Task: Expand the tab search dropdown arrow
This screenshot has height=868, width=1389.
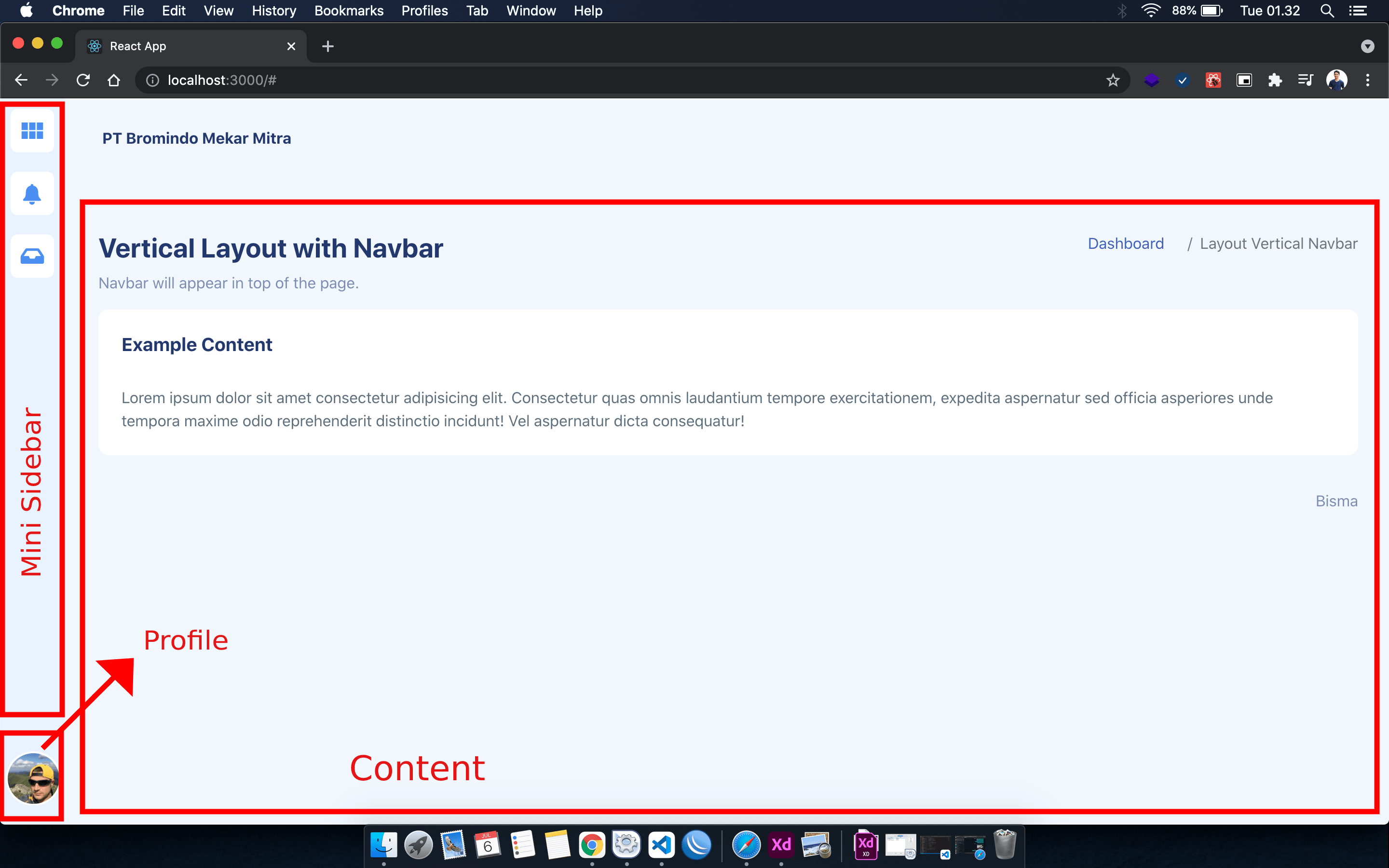Action: [1367, 46]
